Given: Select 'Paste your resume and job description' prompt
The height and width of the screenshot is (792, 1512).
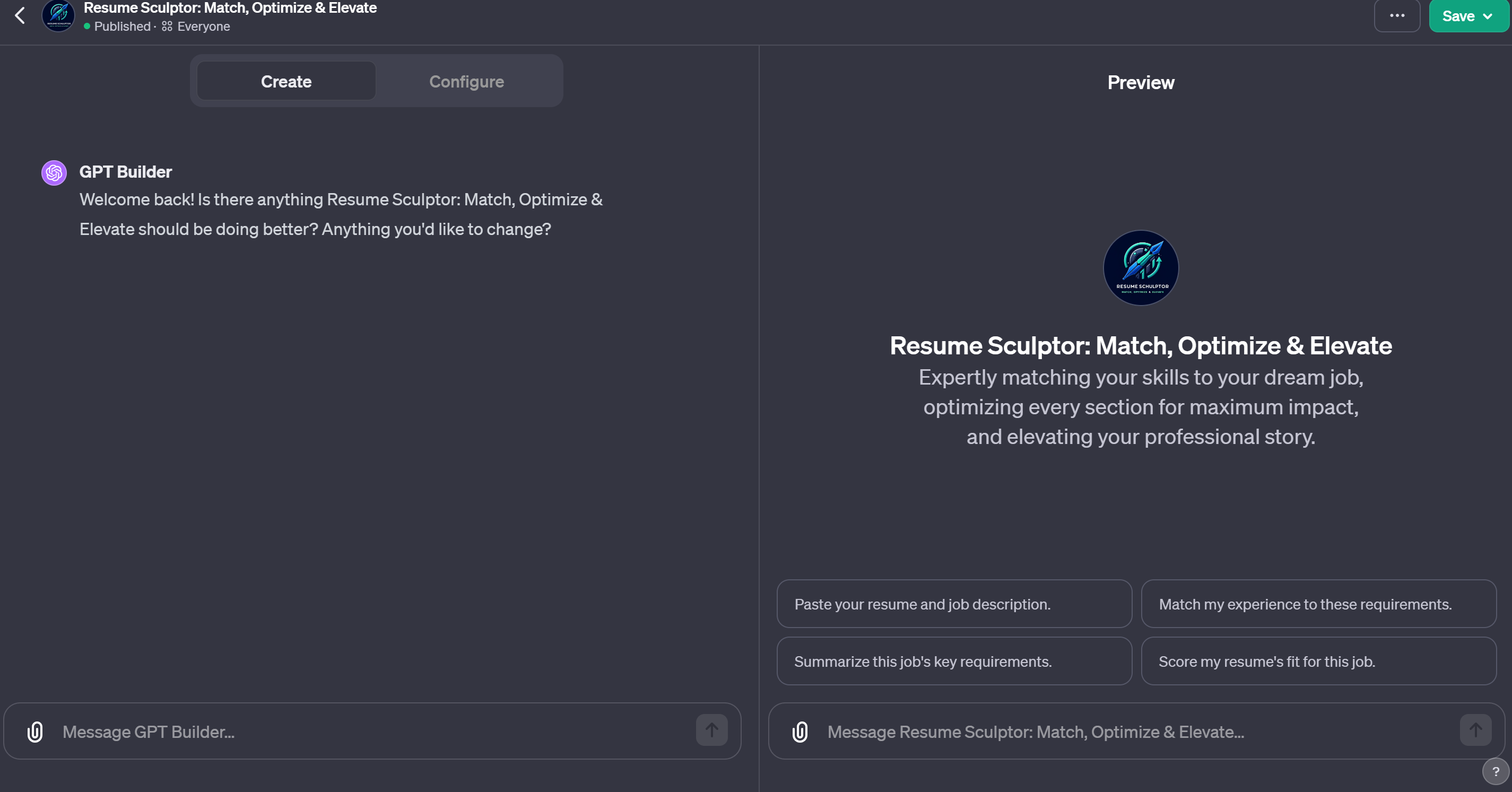Looking at the screenshot, I should (954, 604).
